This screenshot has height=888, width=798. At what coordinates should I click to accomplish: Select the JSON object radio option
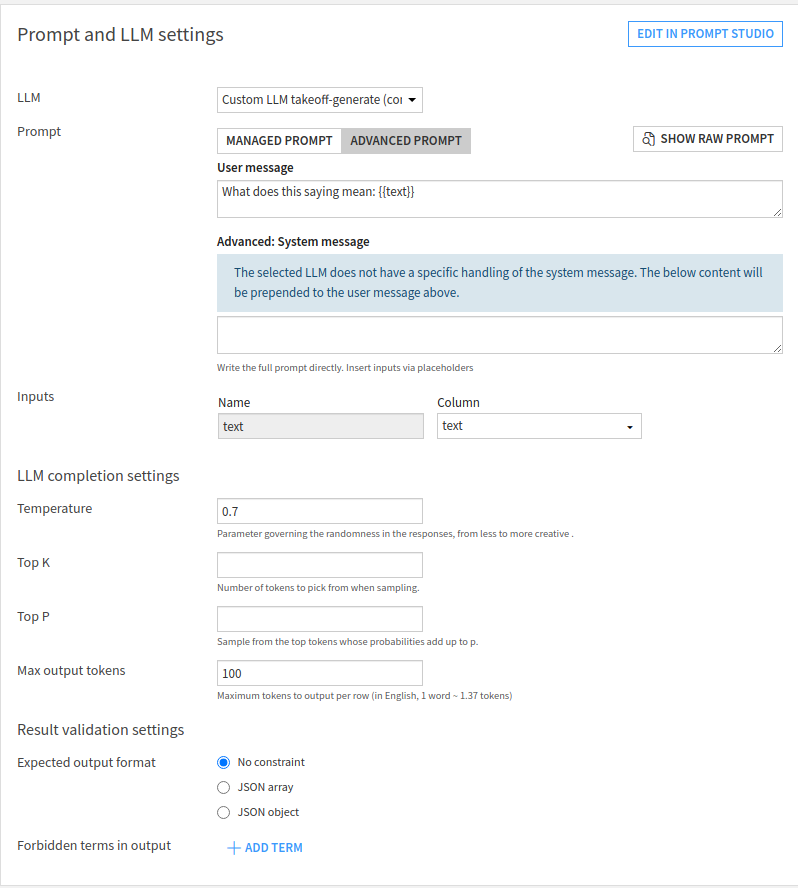(224, 812)
